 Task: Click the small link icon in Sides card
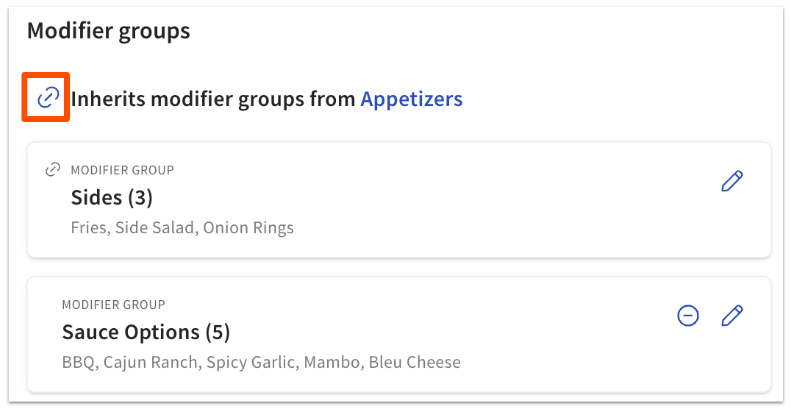(x=54, y=170)
